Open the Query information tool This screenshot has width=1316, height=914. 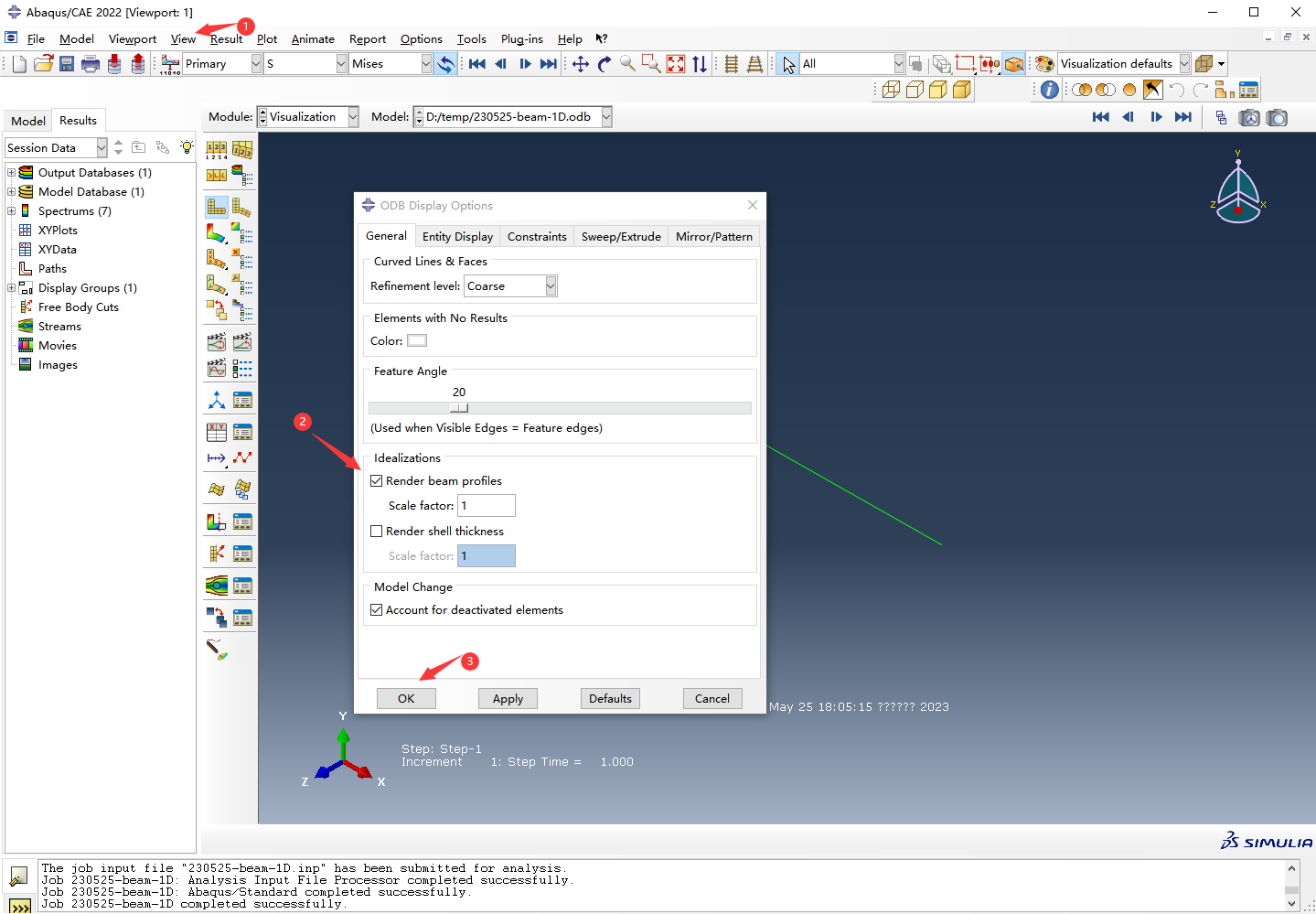[1050, 90]
